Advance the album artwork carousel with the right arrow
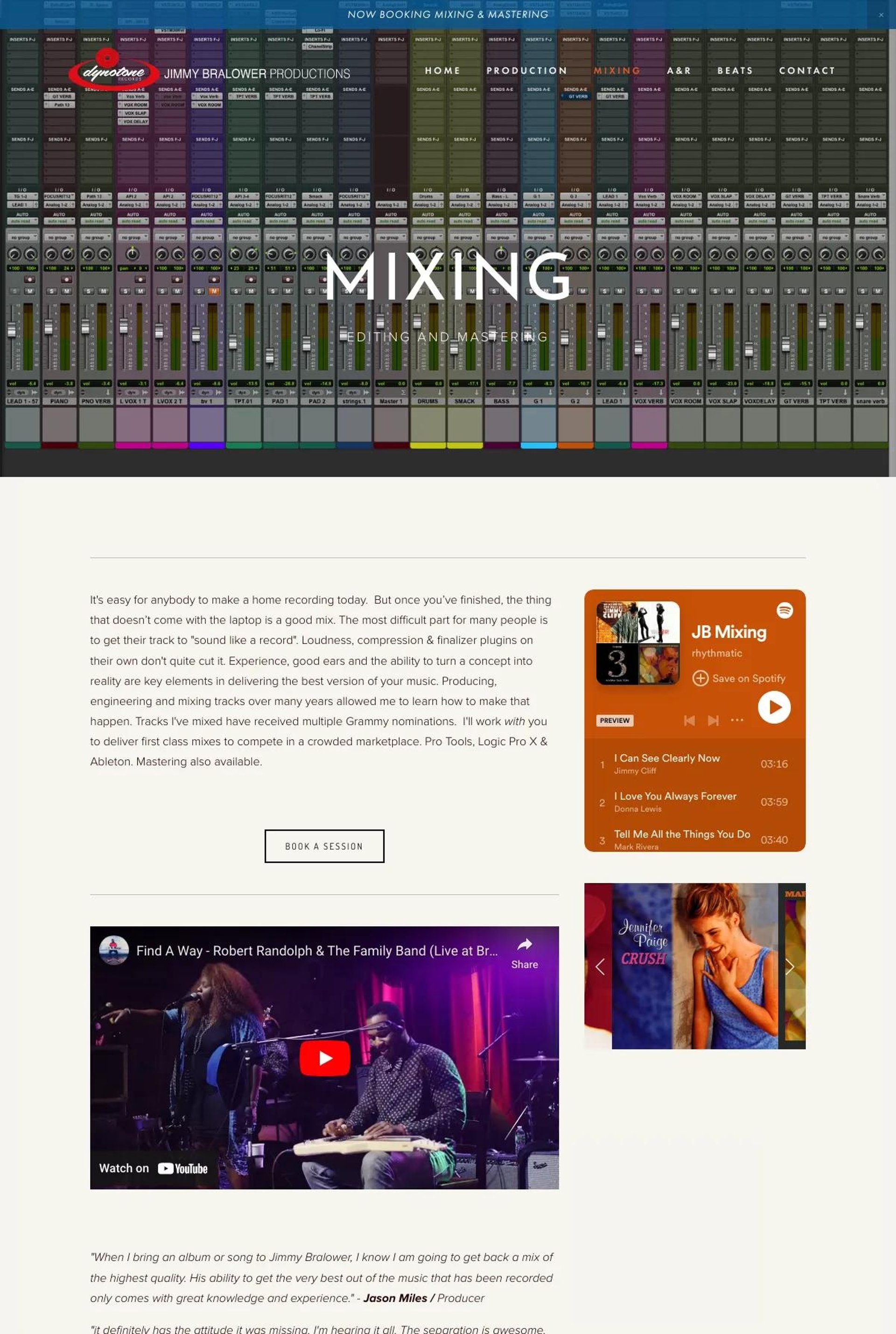896x1334 pixels. [790, 967]
